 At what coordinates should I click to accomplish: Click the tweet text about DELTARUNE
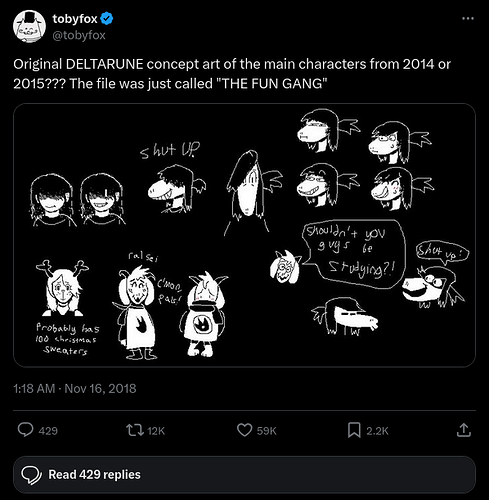point(232,74)
